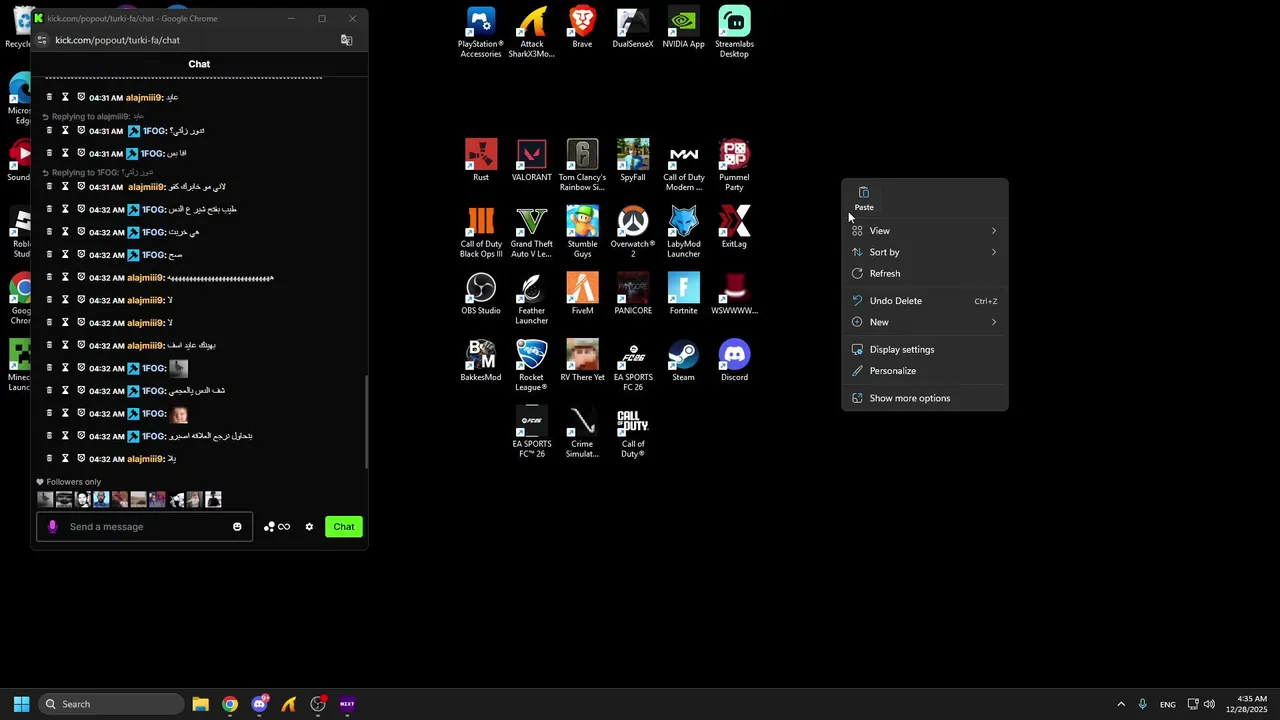Launch the NVIDIA App desktop icon
Screen dimensions: 1280x720
click(683, 28)
